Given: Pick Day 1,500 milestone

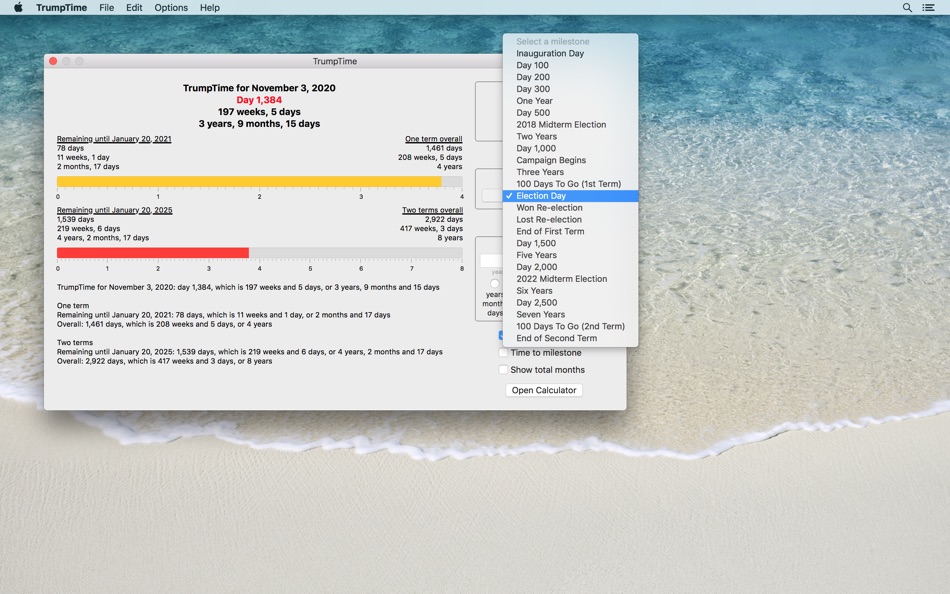Looking at the screenshot, I should (x=570, y=243).
